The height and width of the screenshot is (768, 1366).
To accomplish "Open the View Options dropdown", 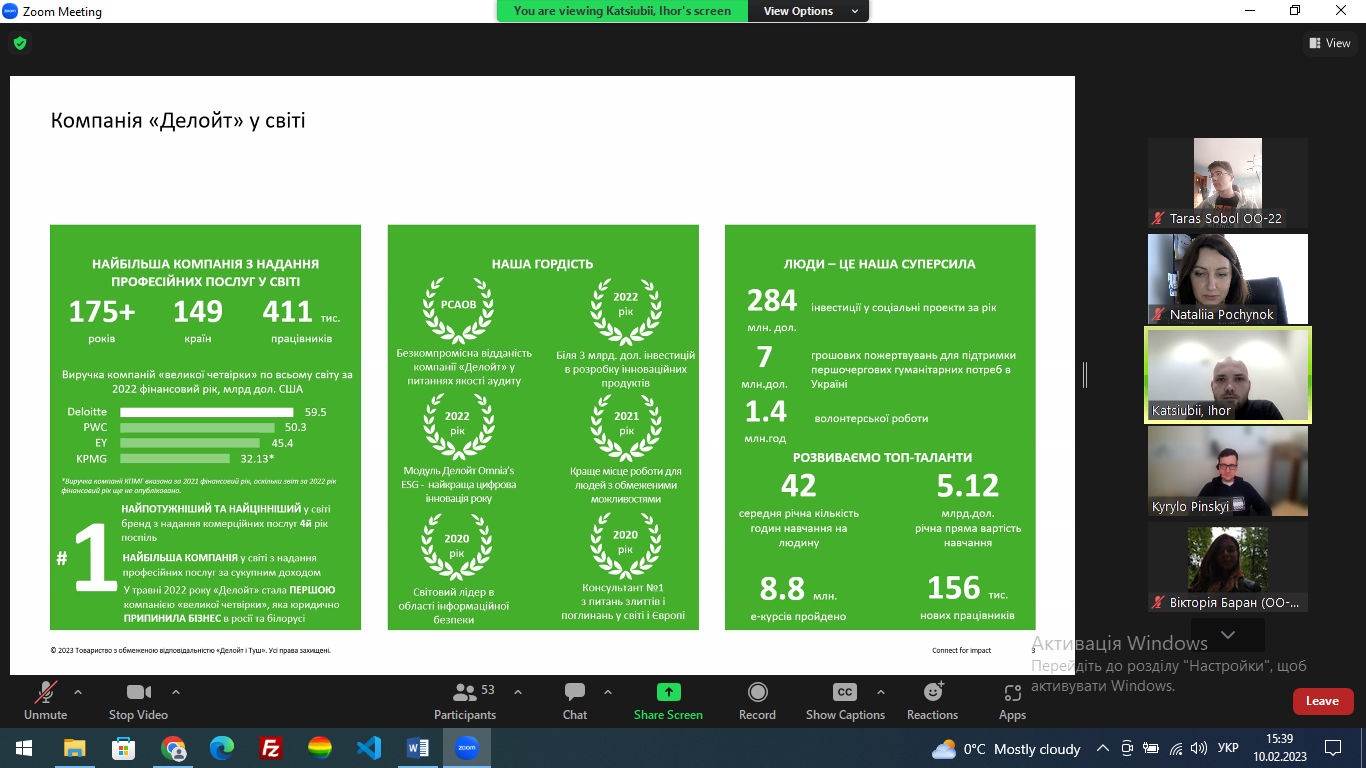I will click(x=811, y=11).
